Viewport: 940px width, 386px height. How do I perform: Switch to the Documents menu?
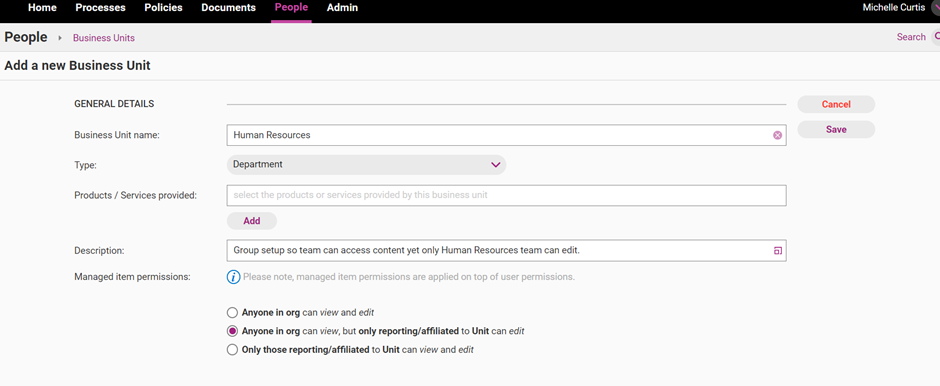pyautogui.click(x=228, y=8)
